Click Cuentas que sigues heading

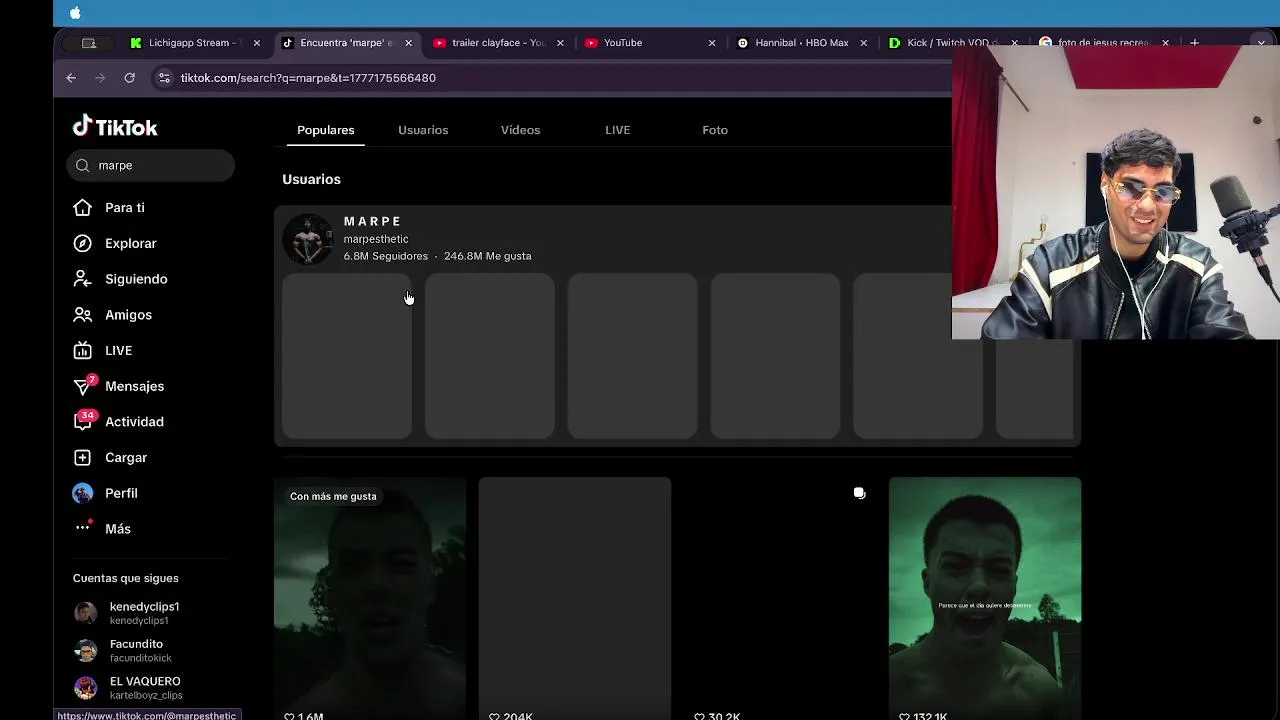coord(126,578)
